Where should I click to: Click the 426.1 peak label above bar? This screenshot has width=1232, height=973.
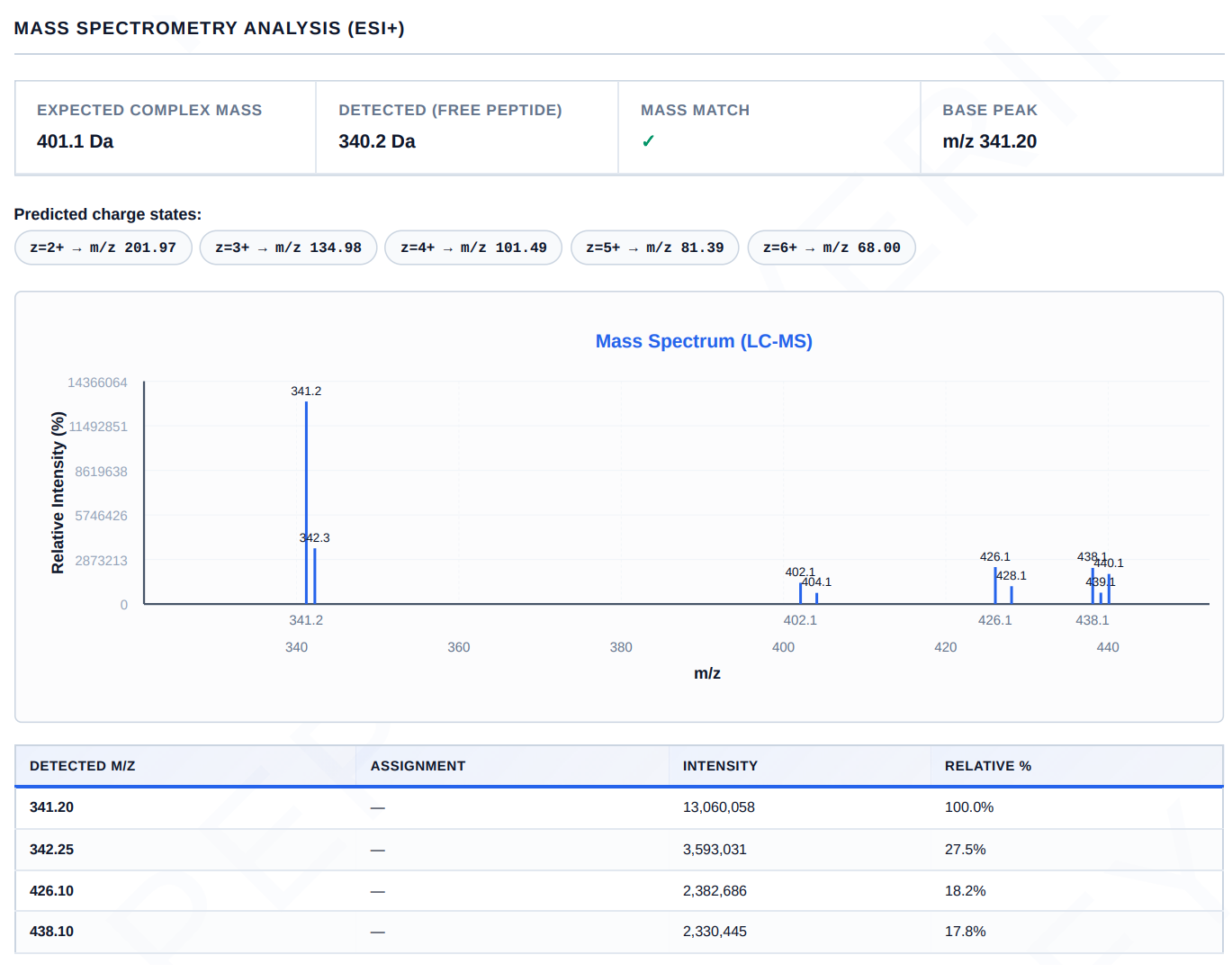[995, 557]
